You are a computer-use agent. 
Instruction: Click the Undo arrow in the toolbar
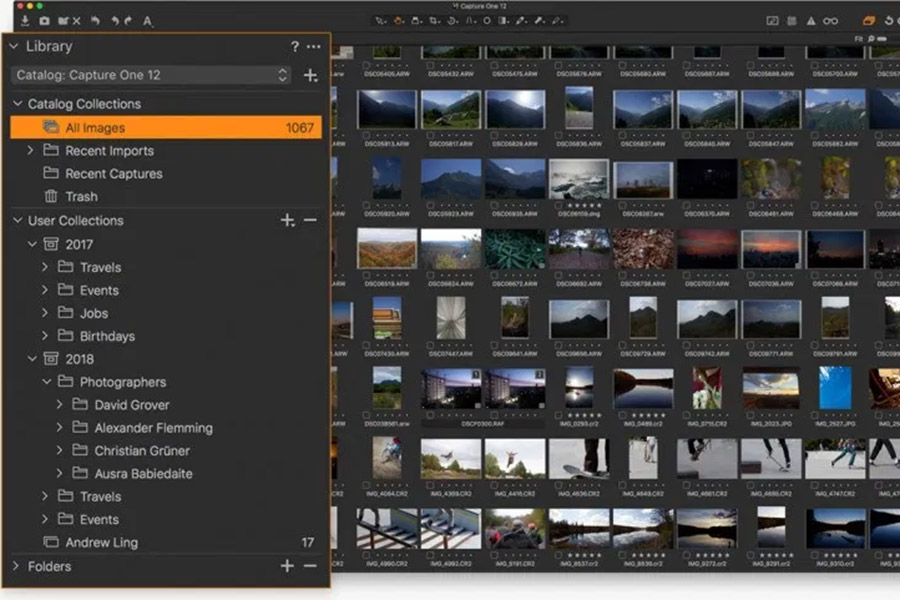94,19
